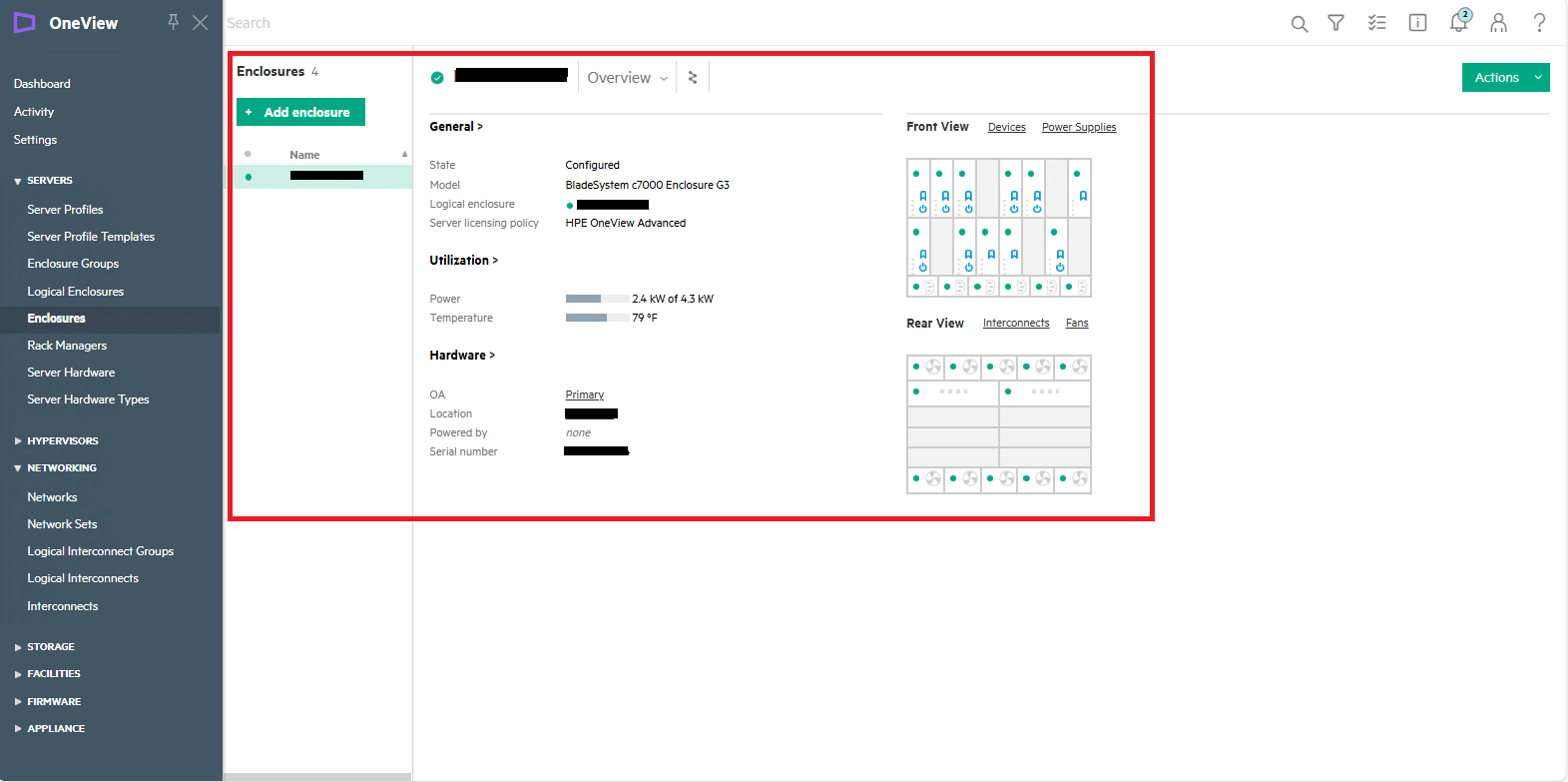Open the Overview view dropdown
This screenshot has width=1568, height=782.
click(627, 78)
